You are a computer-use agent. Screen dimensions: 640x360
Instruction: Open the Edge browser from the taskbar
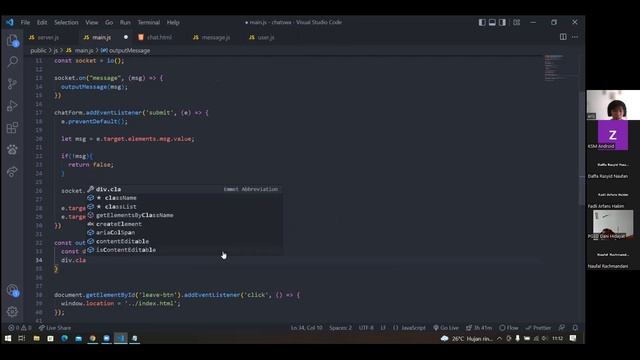tap(64, 338)
